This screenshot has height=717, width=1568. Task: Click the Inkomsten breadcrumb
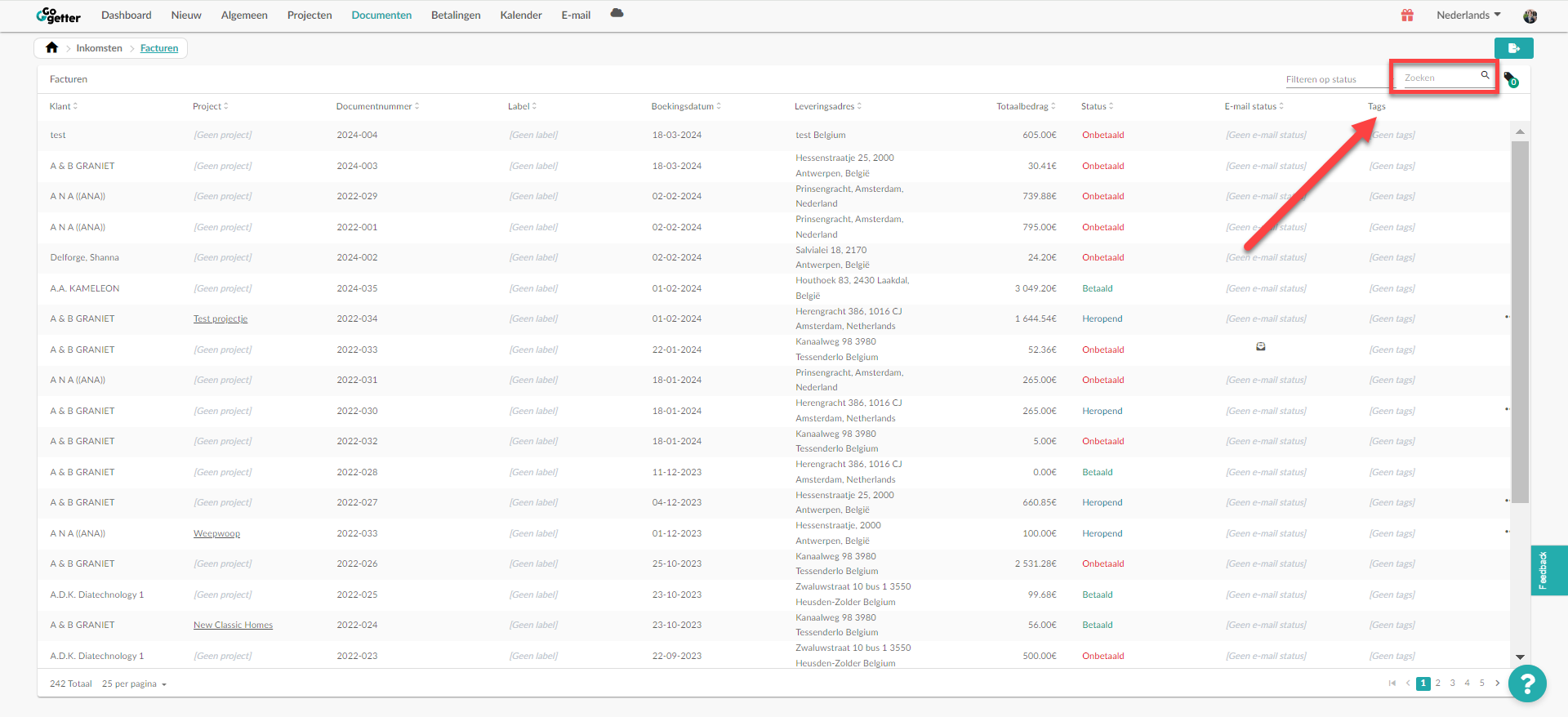100,48
